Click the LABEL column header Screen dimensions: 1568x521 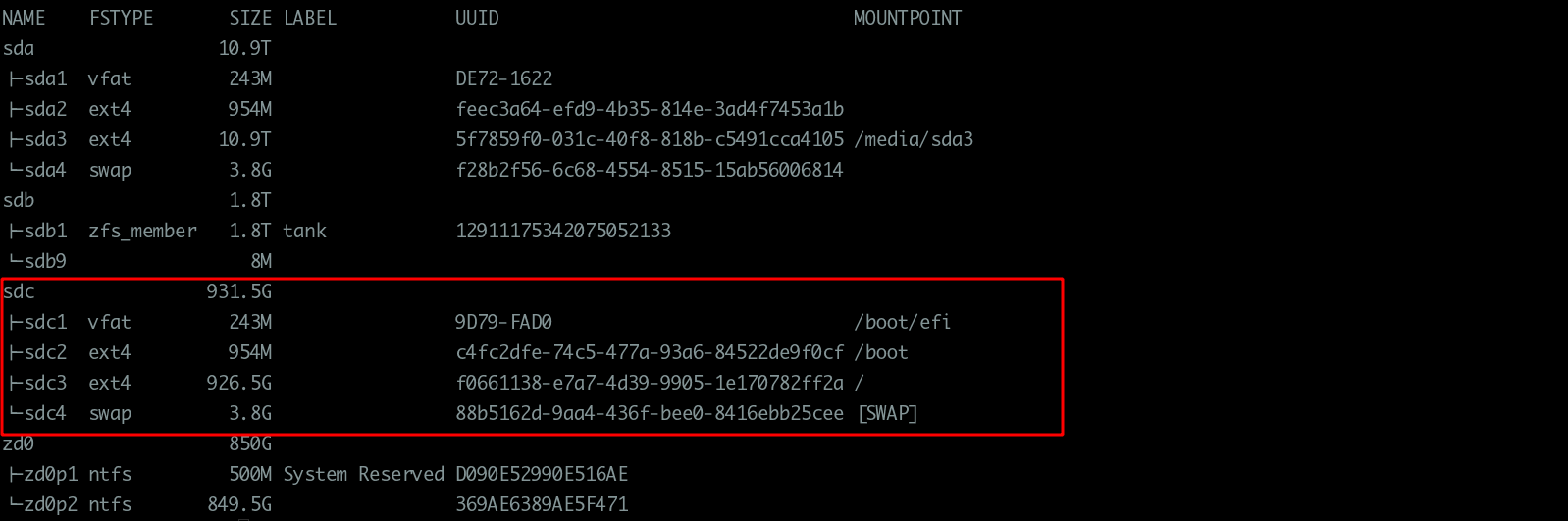[x=309, y=18]
